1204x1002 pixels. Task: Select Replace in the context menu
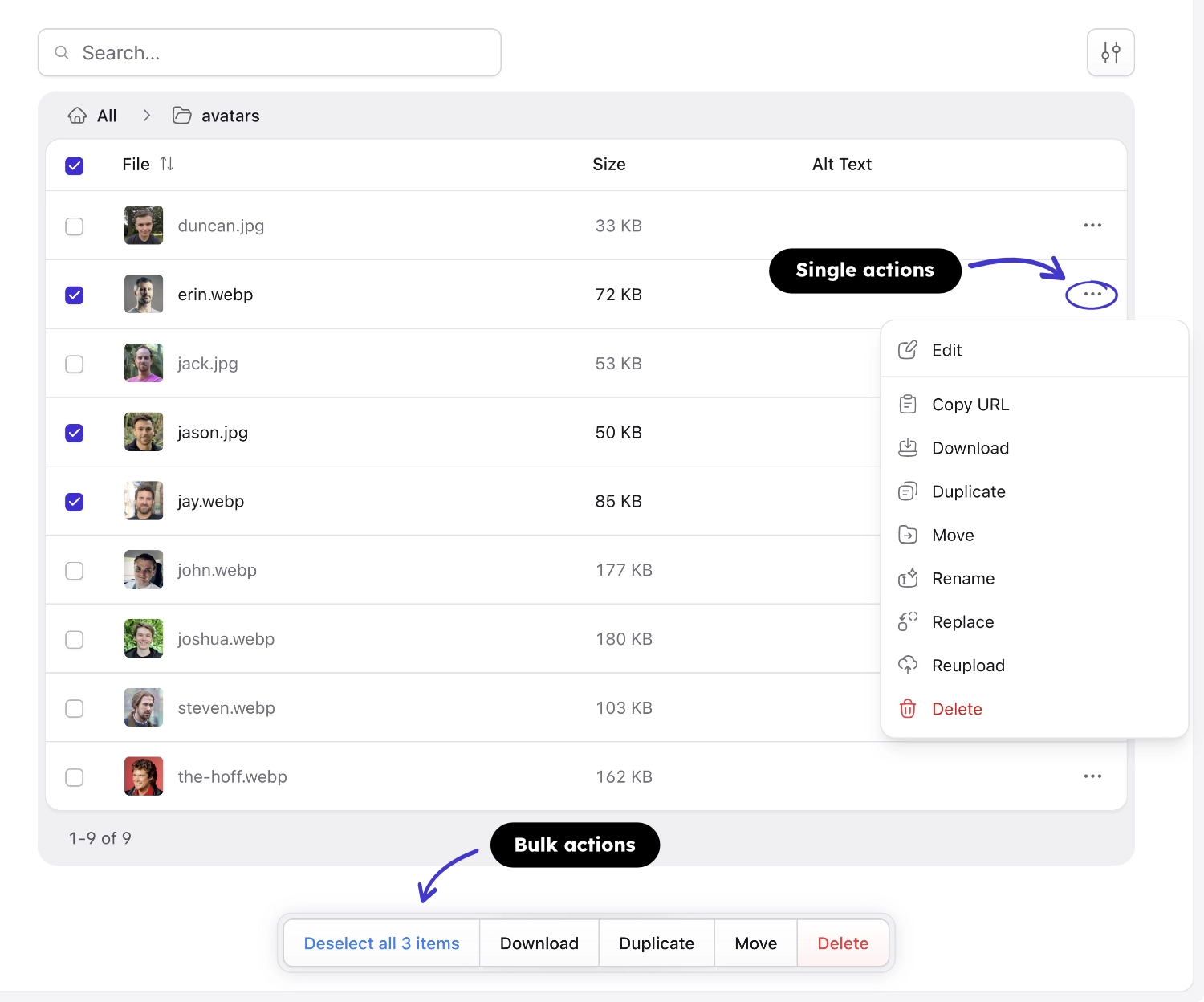pyautogui.click(x=962, y=622)
